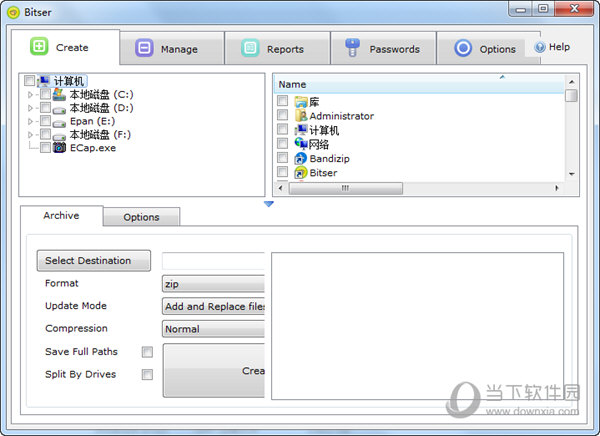The image size is (600, 436).
Task: Expand the 本地磁盘 (F:) tree node
Action: (30, 135)
